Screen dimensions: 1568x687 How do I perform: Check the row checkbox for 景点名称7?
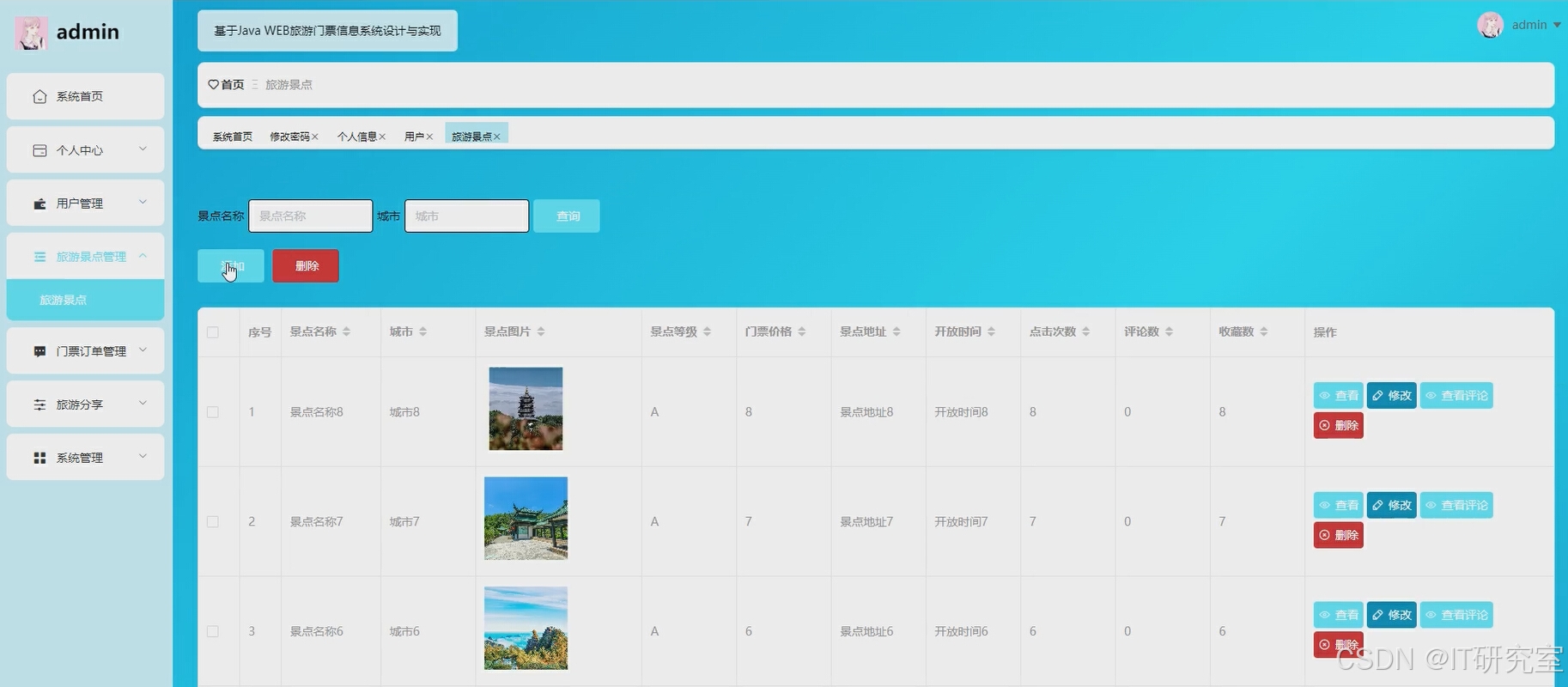pos(213,522)
